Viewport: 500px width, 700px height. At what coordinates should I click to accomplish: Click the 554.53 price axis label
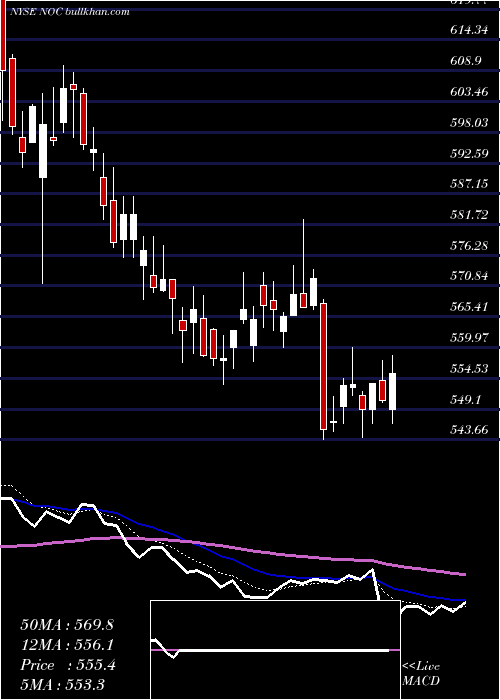[x=468, y=369]
